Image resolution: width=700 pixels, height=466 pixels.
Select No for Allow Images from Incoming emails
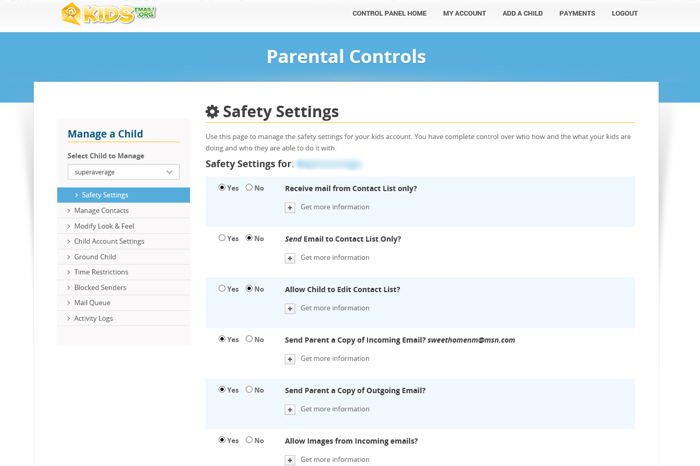[249, 440]
